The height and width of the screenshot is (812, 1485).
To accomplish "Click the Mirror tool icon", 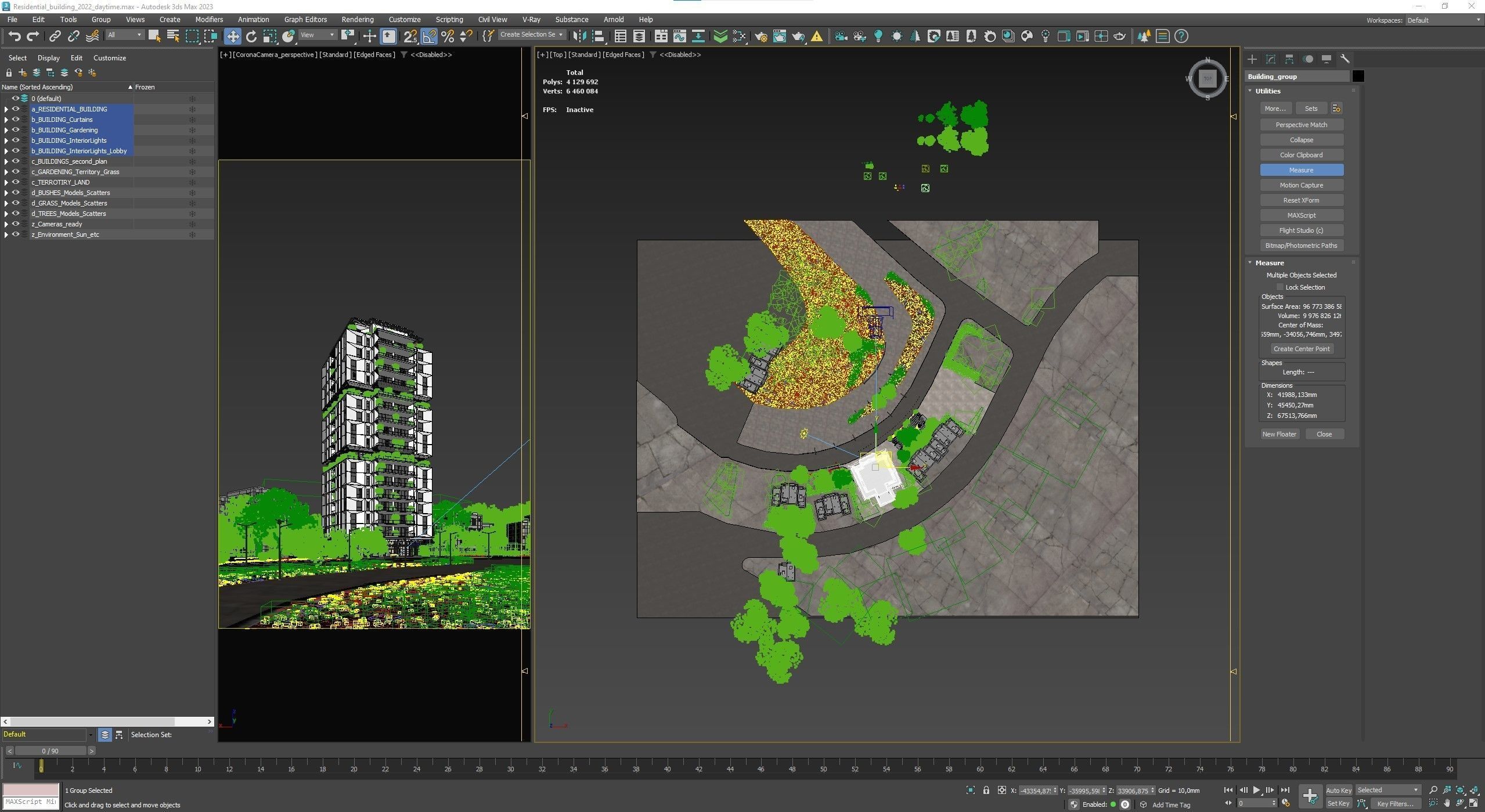I will [x=579, y=37].
